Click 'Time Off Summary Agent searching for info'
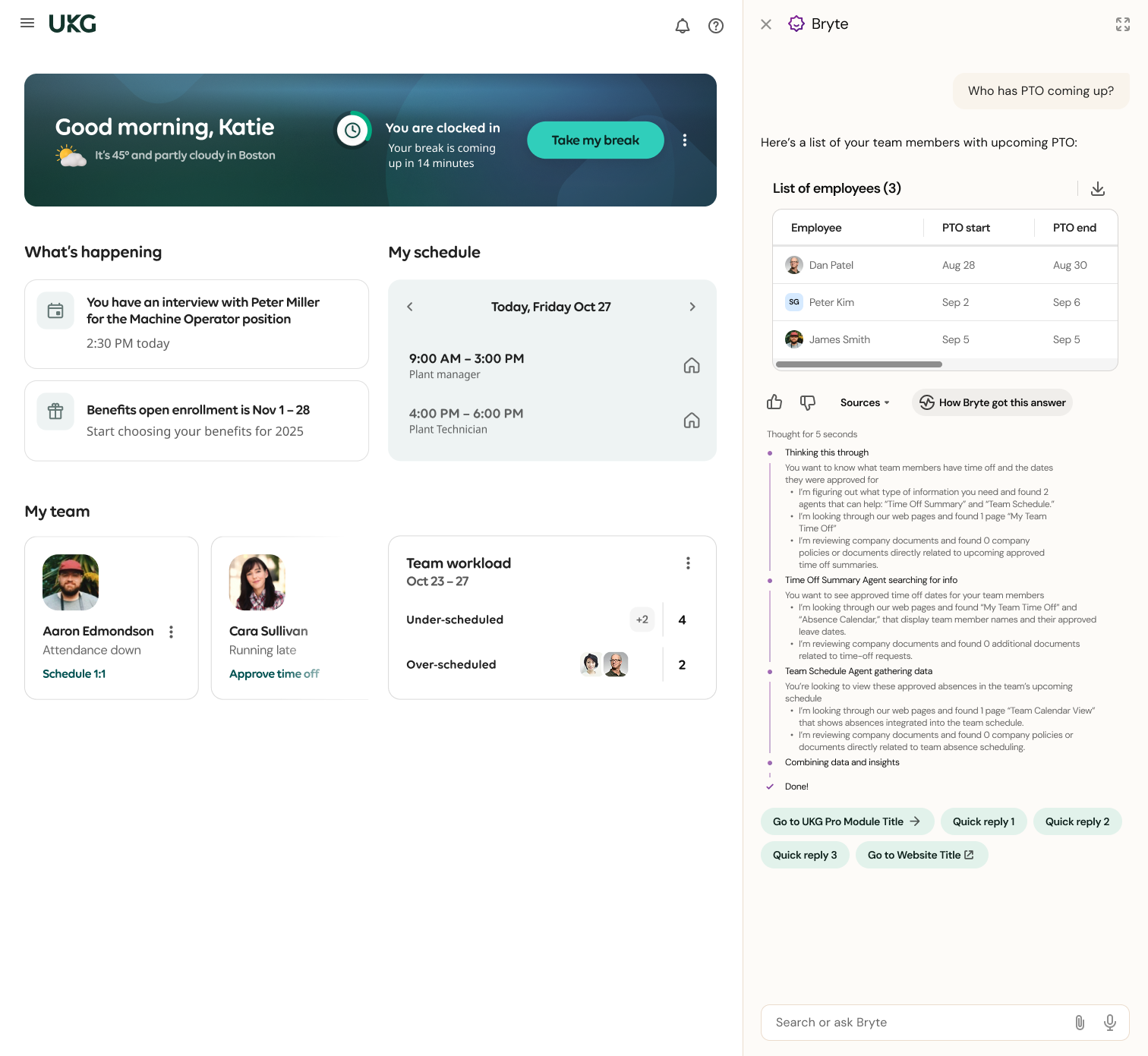The image size is (1148, 1056). click(871, 580)
